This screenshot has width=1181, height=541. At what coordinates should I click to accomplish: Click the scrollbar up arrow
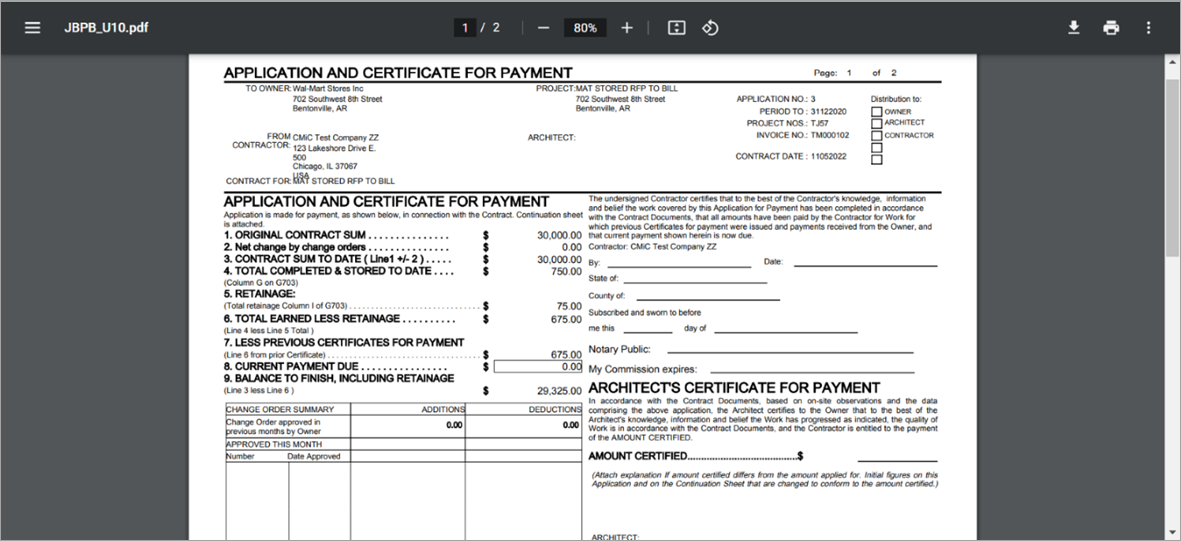pyautogui.click(x=1173, y=62)
